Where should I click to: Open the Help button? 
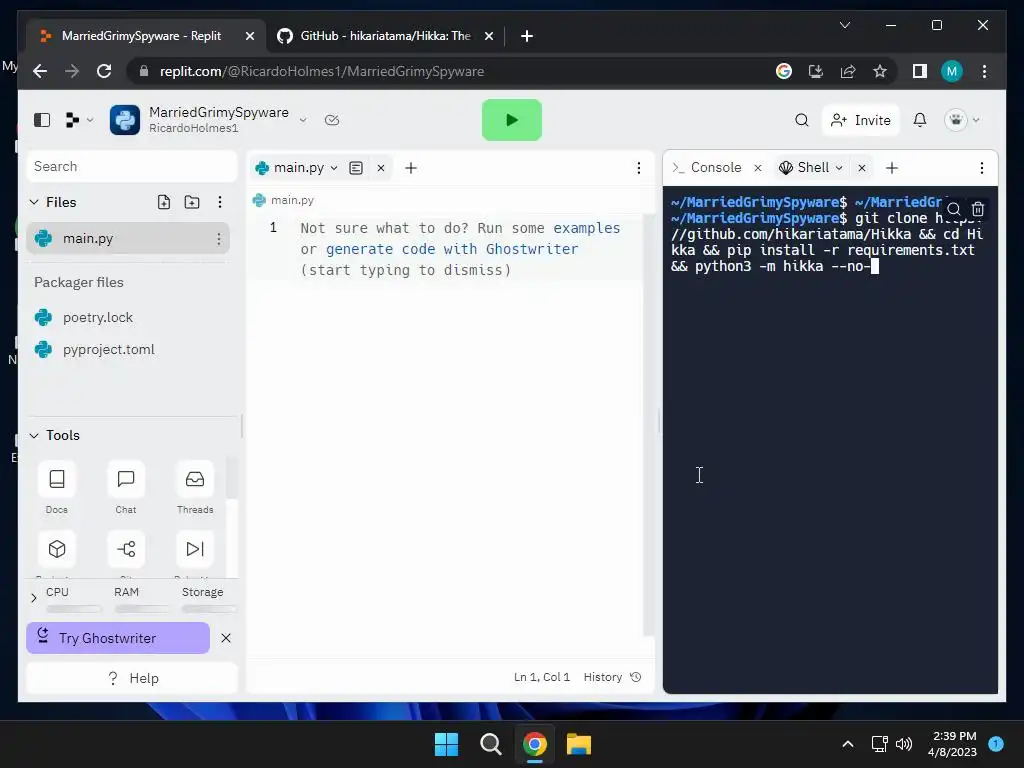pos(132,678)
